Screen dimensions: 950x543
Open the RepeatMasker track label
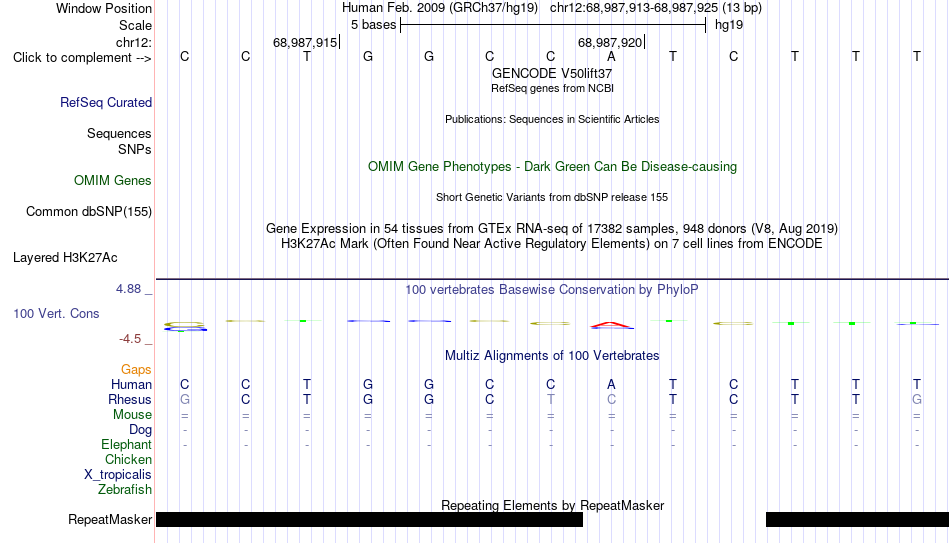pos(110,520)
